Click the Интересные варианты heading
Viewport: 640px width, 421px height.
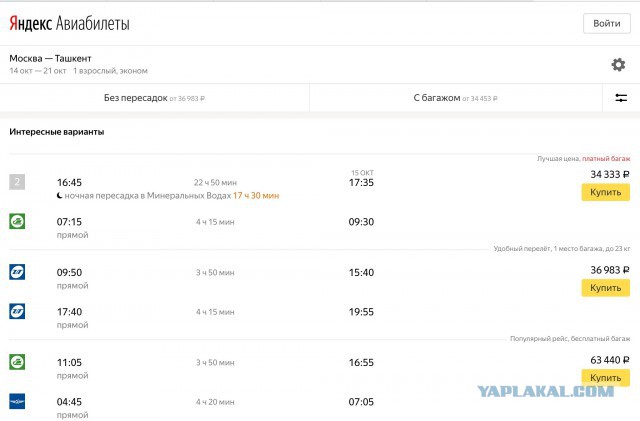coord(57,132)
